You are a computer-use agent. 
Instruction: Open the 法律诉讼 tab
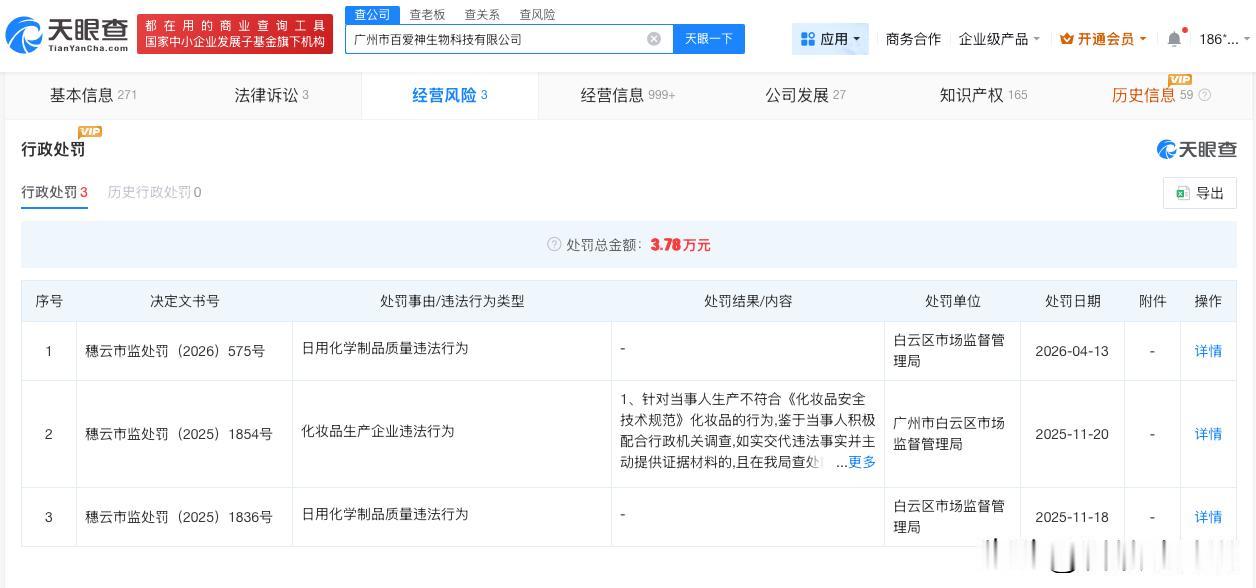[x=271, y=95]
